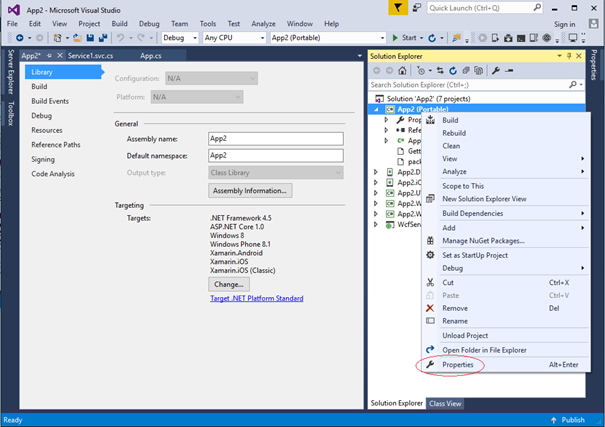Viewport: 605px width, 427px height.
Task: Select the Signing properties page
Action: tap(43, 159)
